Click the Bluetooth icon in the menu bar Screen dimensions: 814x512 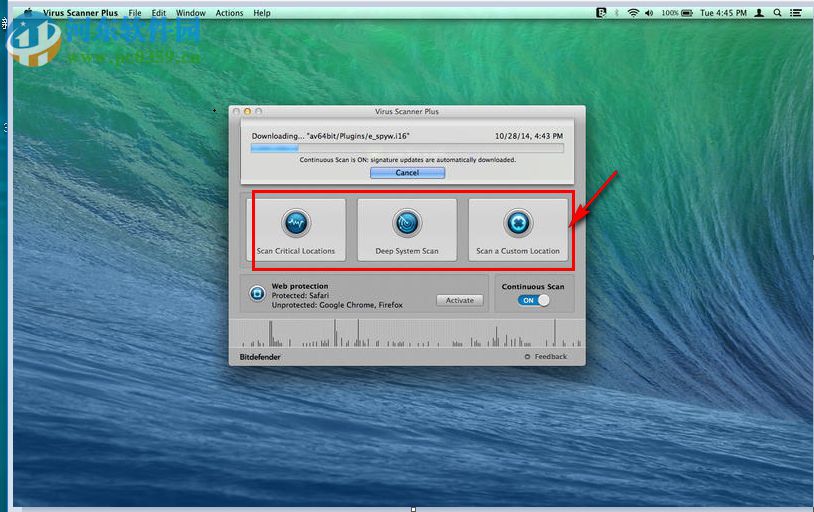(x=617, y=12)
